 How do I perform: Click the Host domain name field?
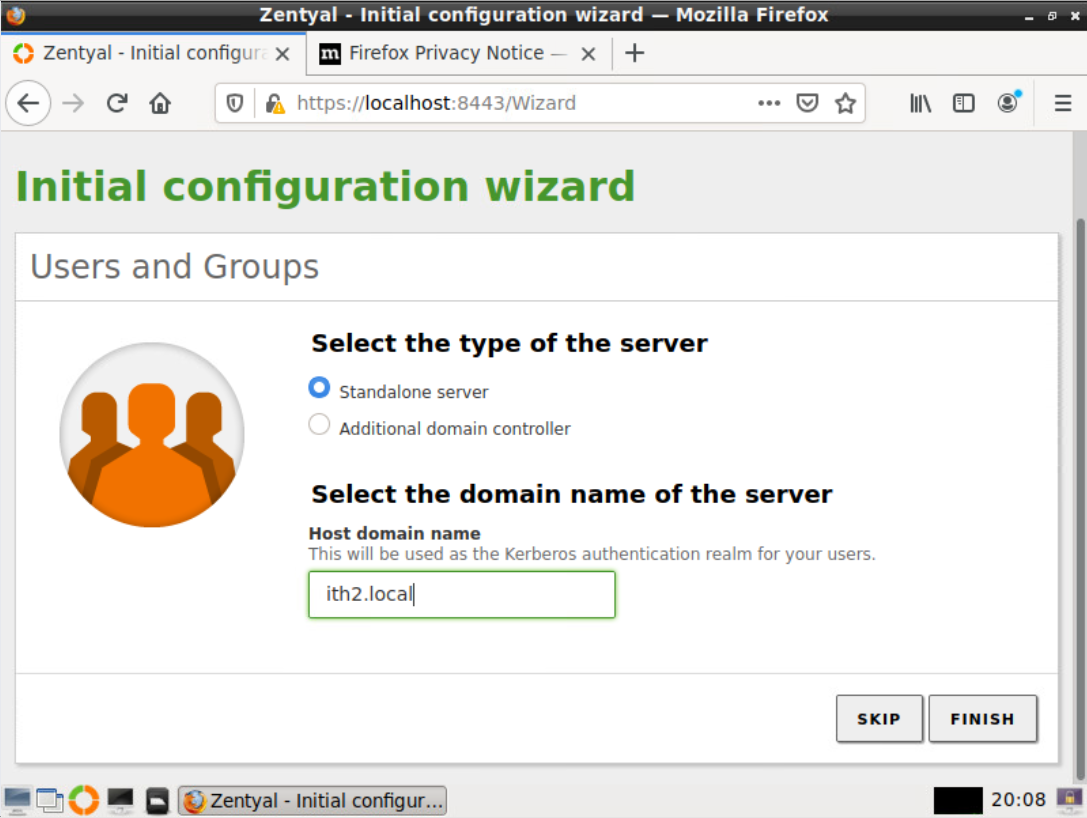[x=461, y=595]
